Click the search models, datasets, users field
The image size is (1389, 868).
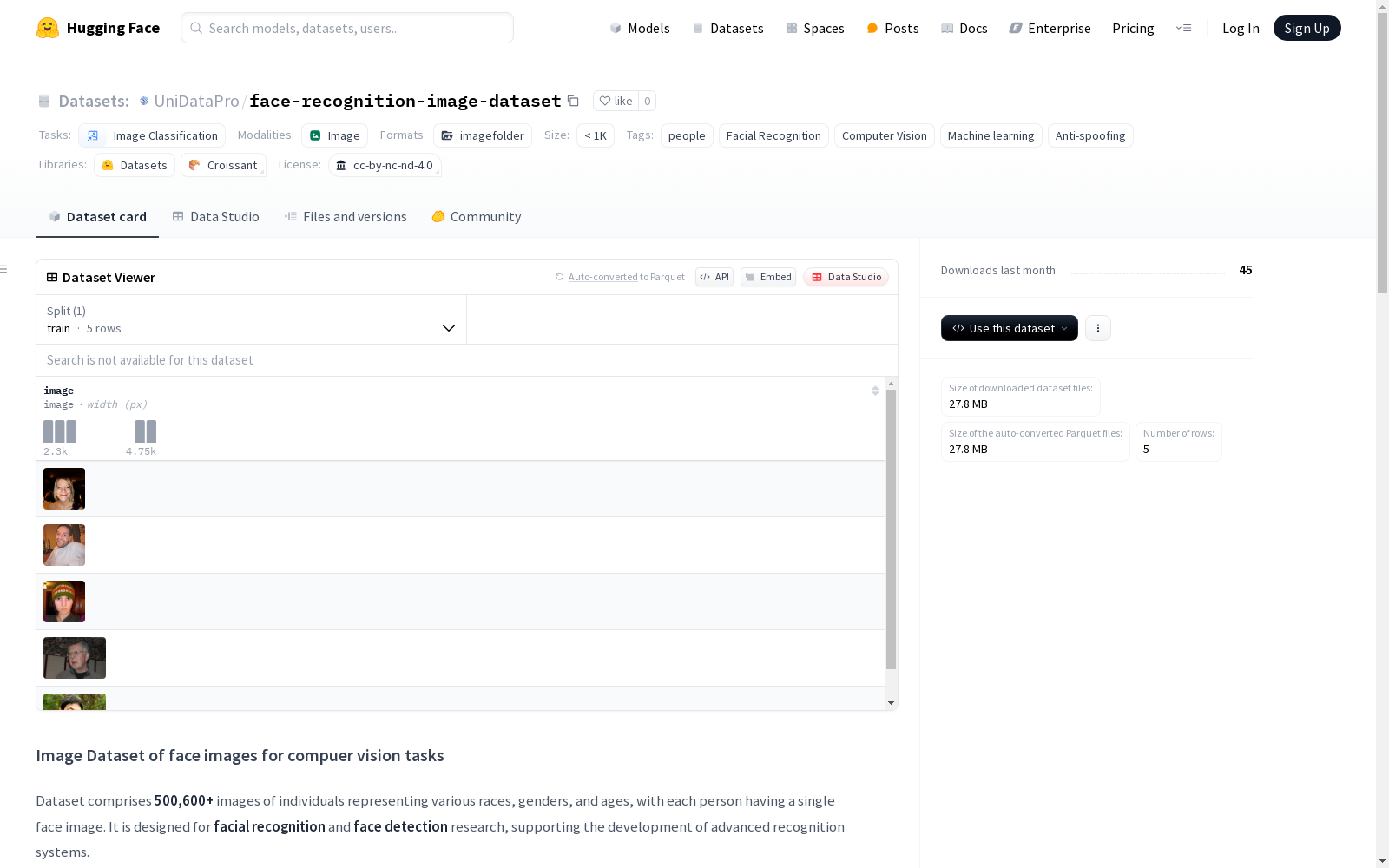coord(347,28)
